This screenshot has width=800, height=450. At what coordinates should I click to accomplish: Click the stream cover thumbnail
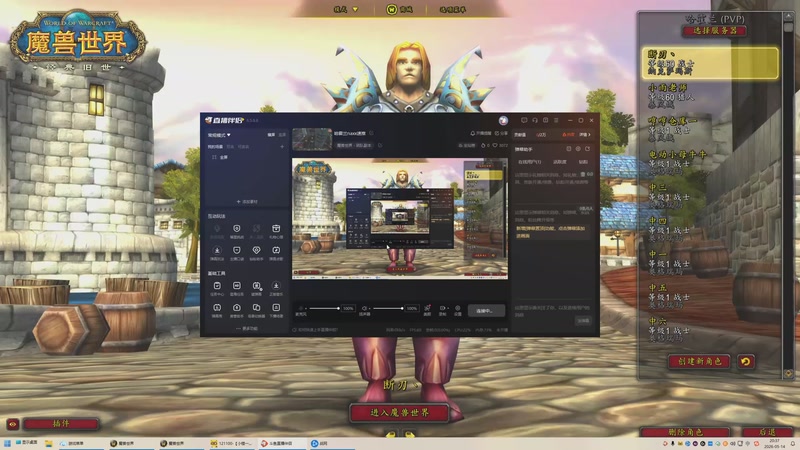312,139
